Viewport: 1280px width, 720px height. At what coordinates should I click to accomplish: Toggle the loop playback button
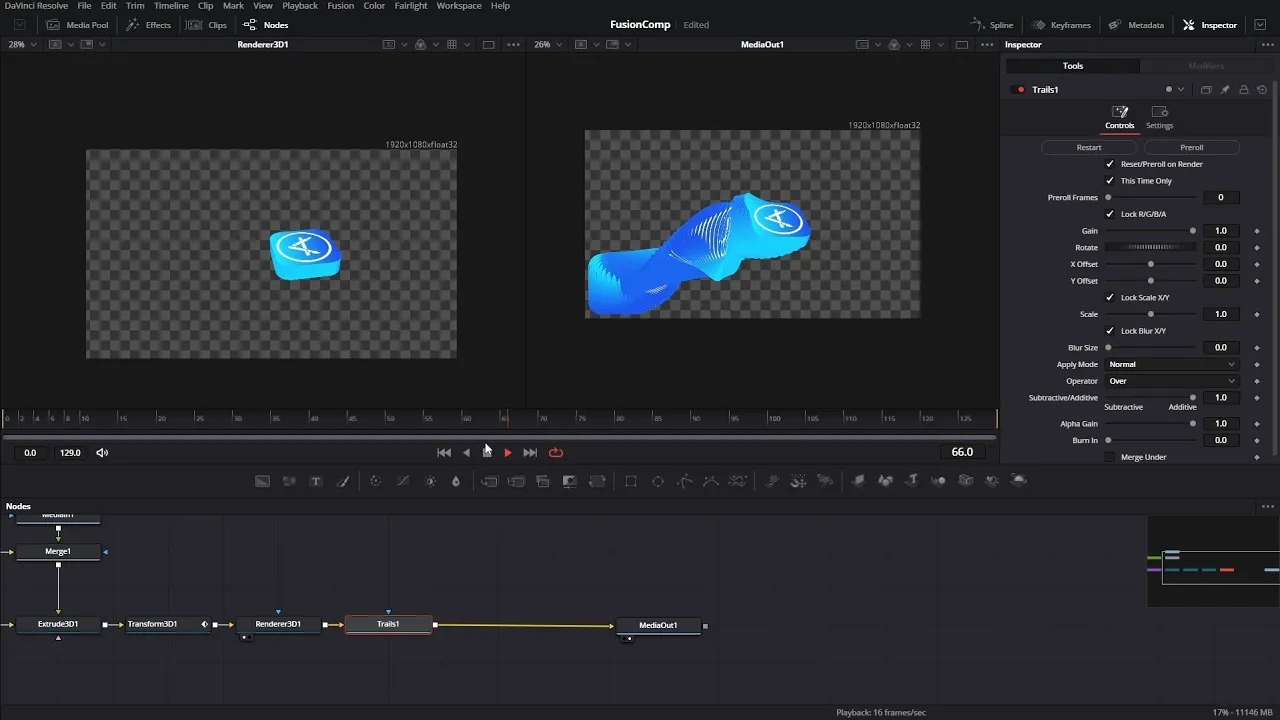point(556,453)
